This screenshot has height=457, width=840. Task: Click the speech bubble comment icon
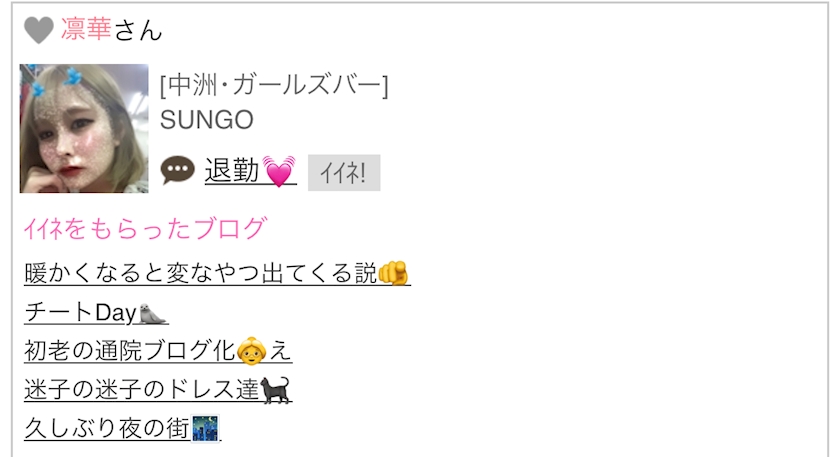click(177, 170)
